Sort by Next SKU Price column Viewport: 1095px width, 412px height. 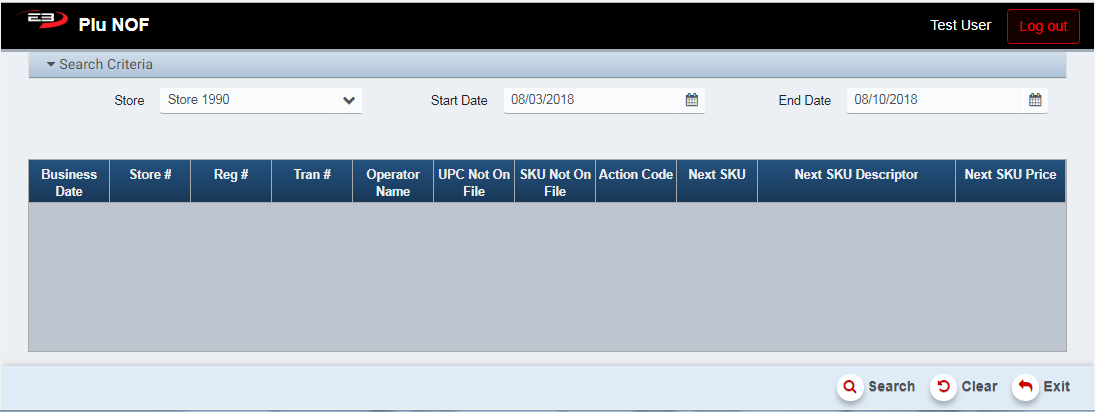pyautogui.click(x=1010, y=175)
